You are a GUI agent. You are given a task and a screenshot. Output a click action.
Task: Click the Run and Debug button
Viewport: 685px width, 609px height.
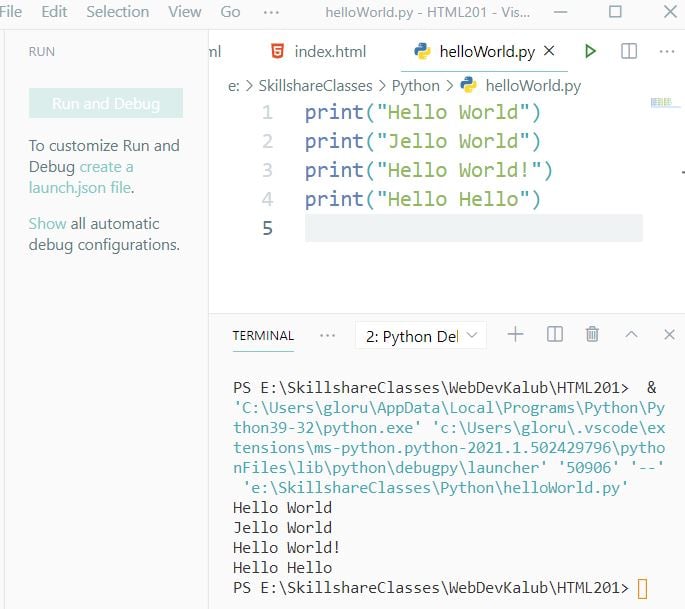point(106,103)
